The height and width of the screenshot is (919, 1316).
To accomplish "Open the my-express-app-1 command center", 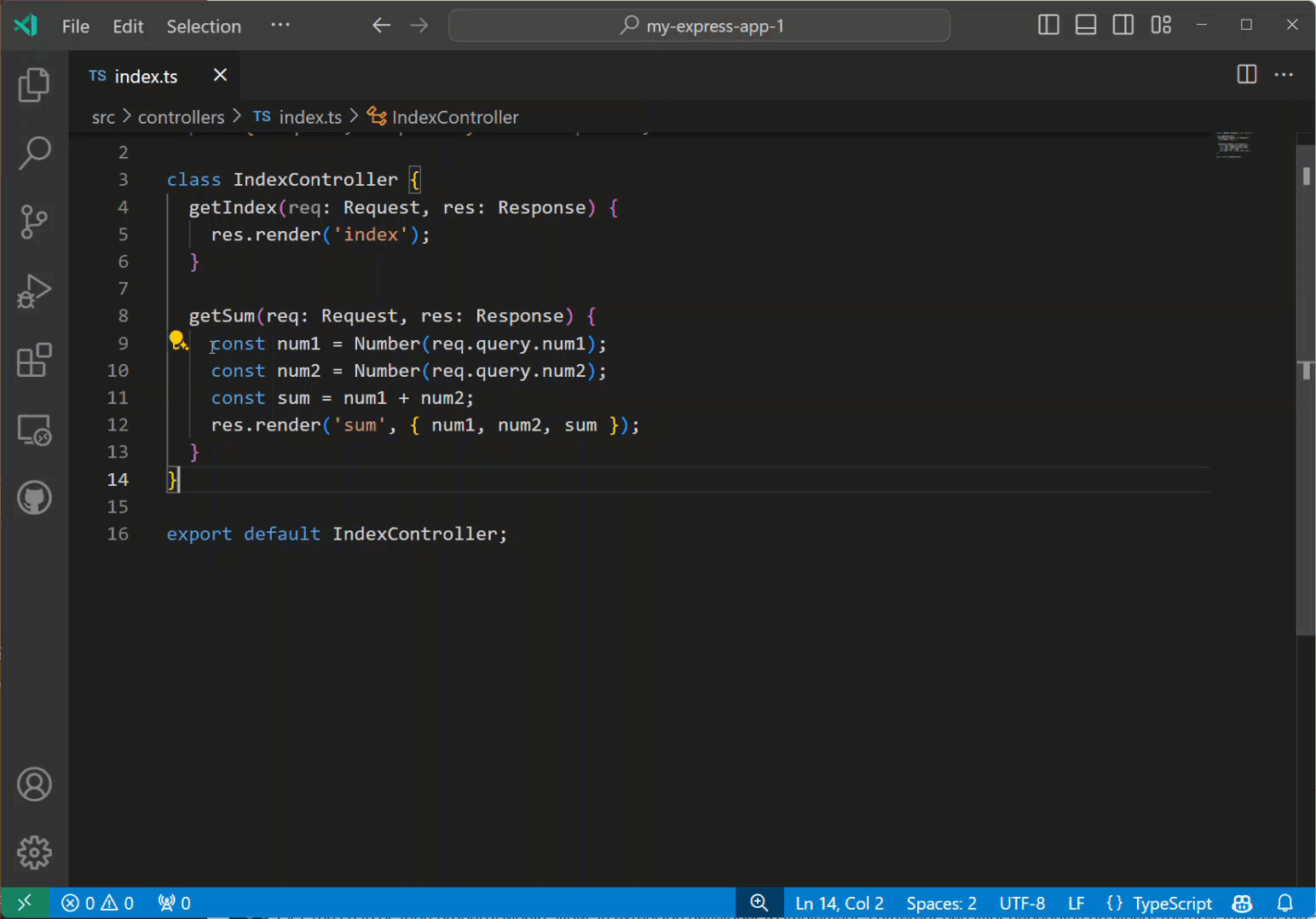I will coord(699,25).
